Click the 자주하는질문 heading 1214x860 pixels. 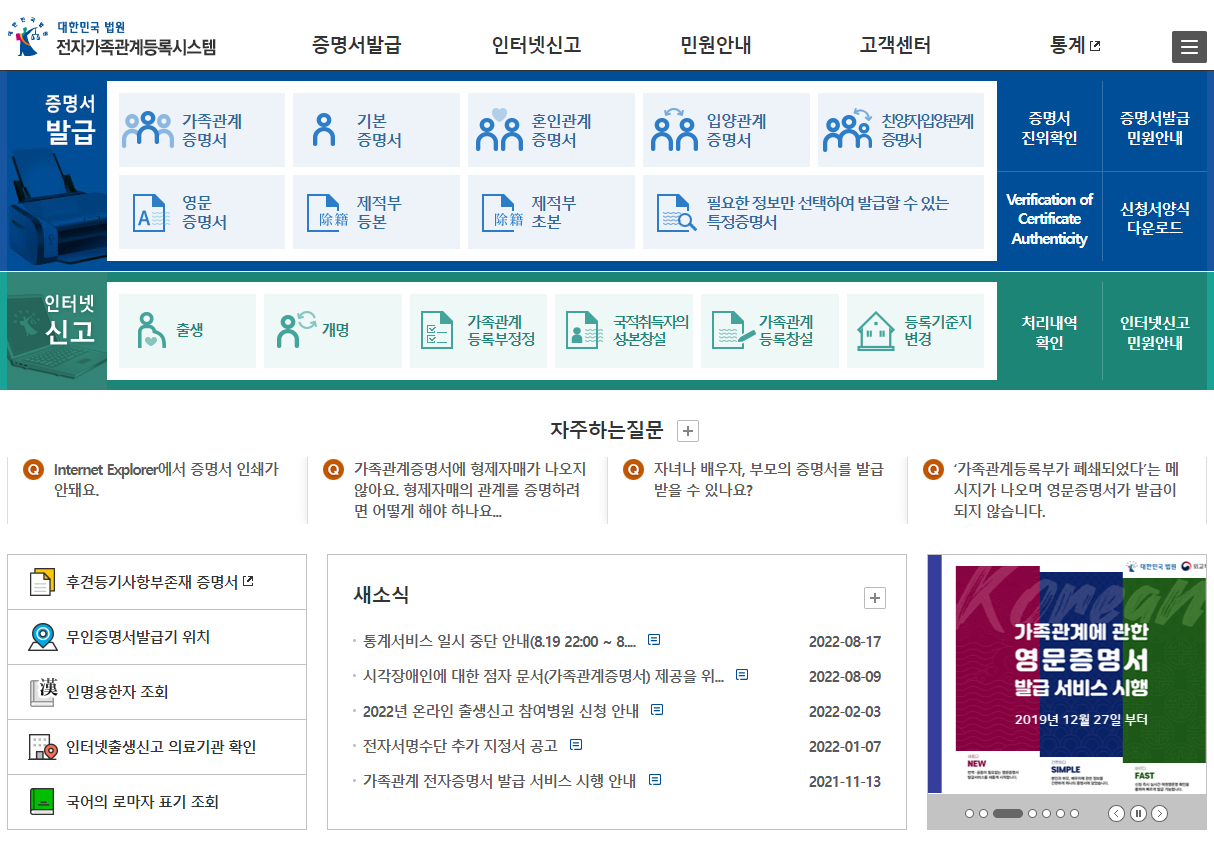click(606, 430)
